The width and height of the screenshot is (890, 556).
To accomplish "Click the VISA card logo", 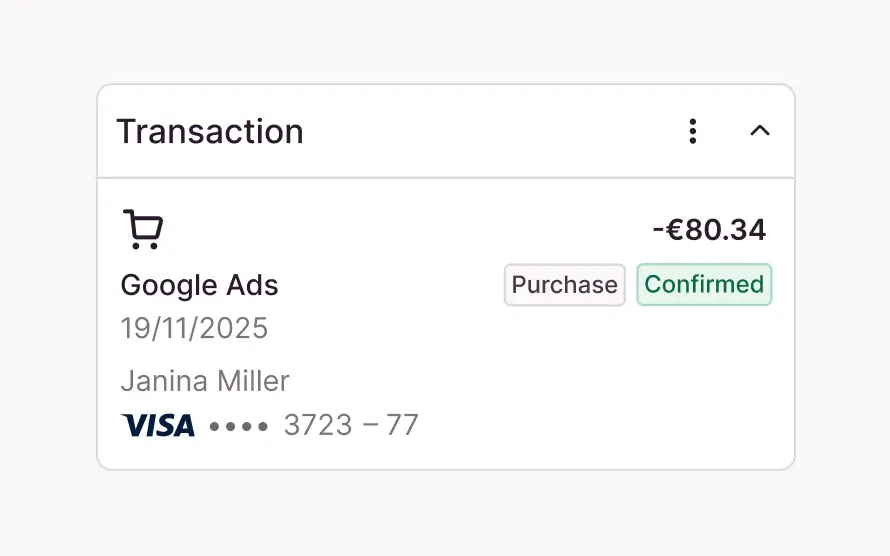I will (158, 426).
